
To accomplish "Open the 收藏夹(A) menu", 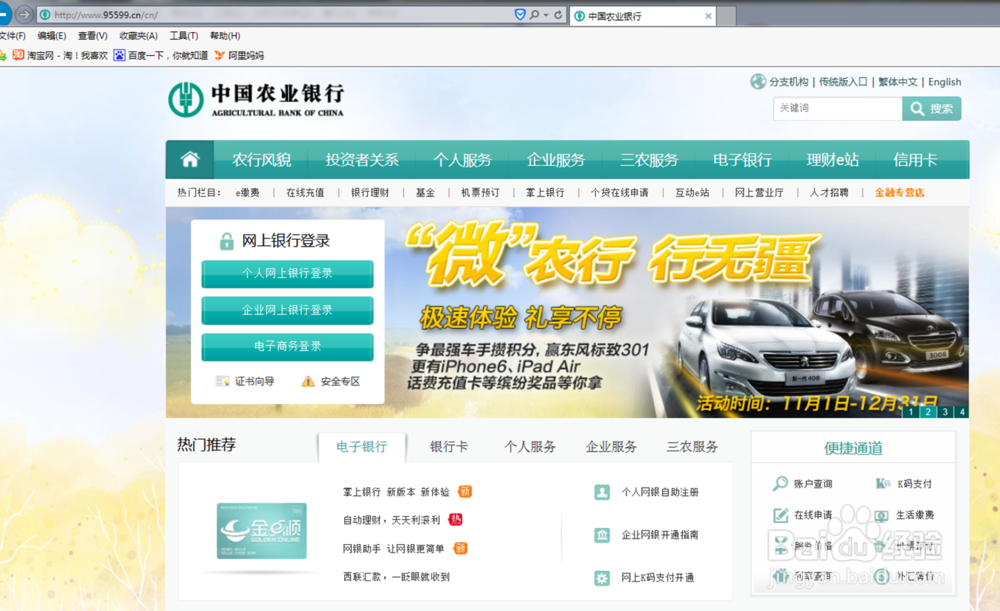I will (x=138, y=36).
